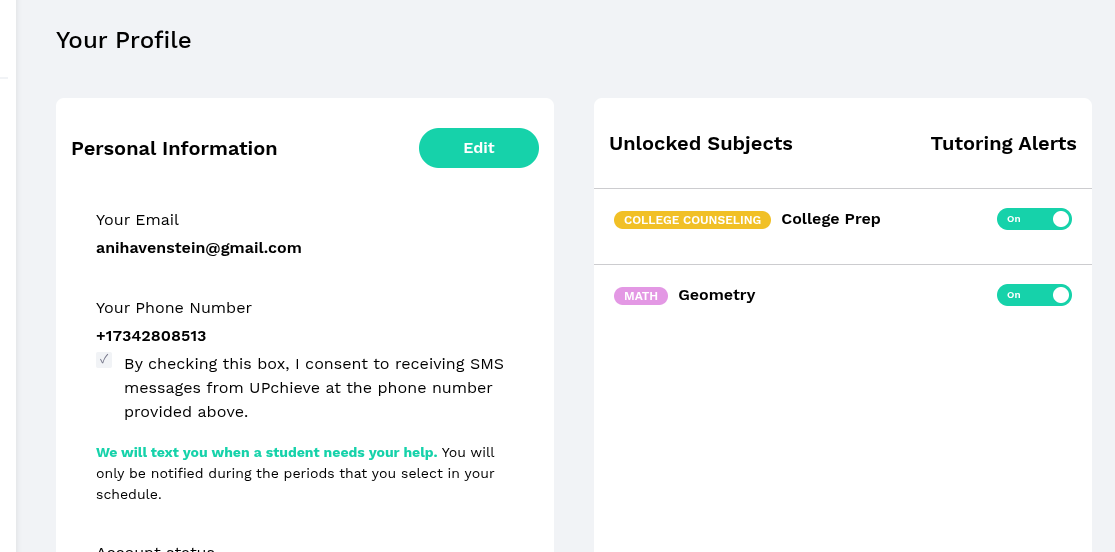This screenshot has width=1115, height=552.
Task: Click the partially visible Account status label
Action: [155, 548]
